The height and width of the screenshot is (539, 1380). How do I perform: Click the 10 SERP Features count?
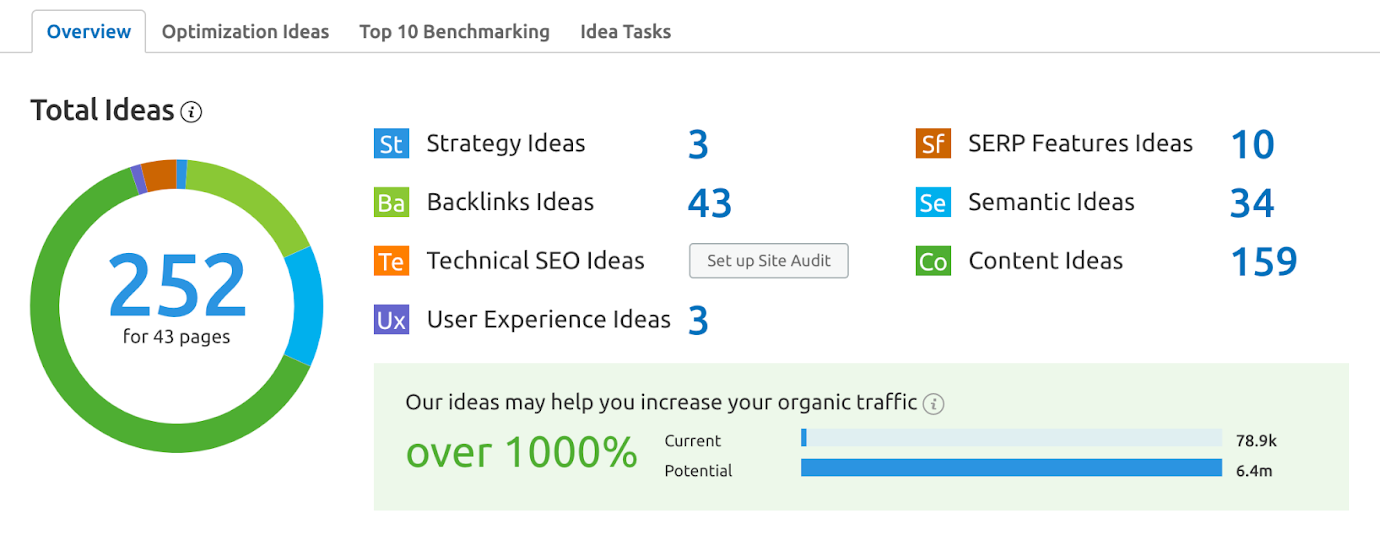click(1251, 144)
